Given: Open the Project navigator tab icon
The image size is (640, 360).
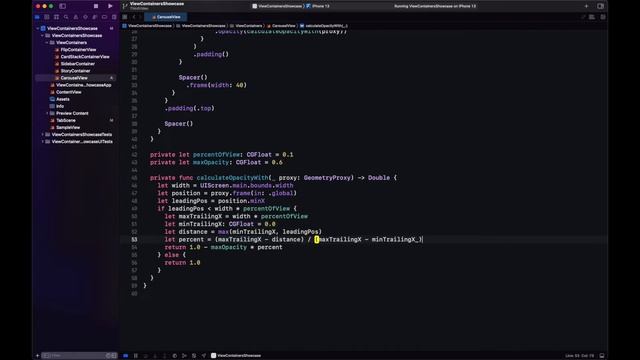Looking at the screenshot, I should [x=37, y=17].
